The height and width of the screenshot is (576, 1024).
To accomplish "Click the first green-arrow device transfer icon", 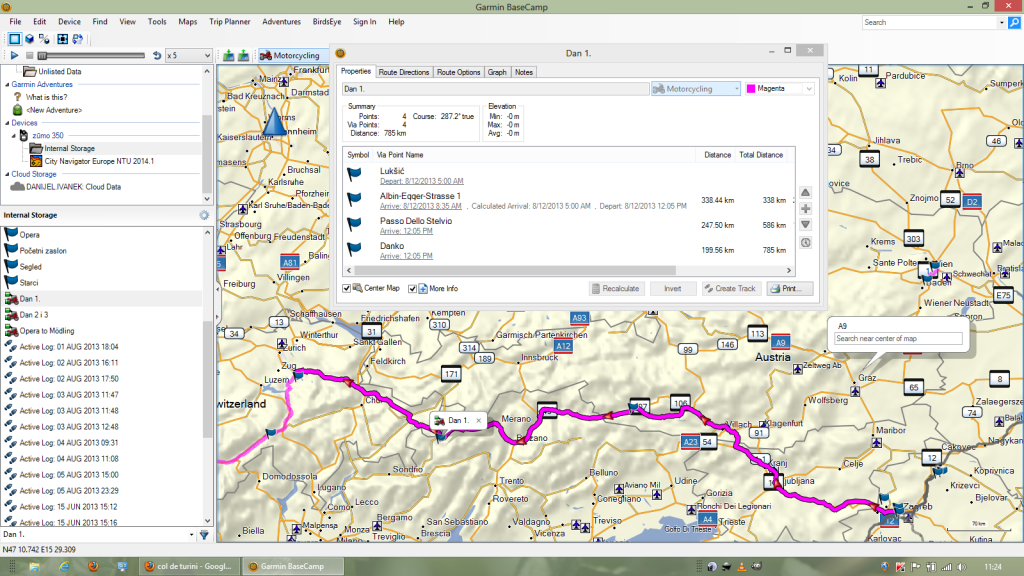I will 229,56.
